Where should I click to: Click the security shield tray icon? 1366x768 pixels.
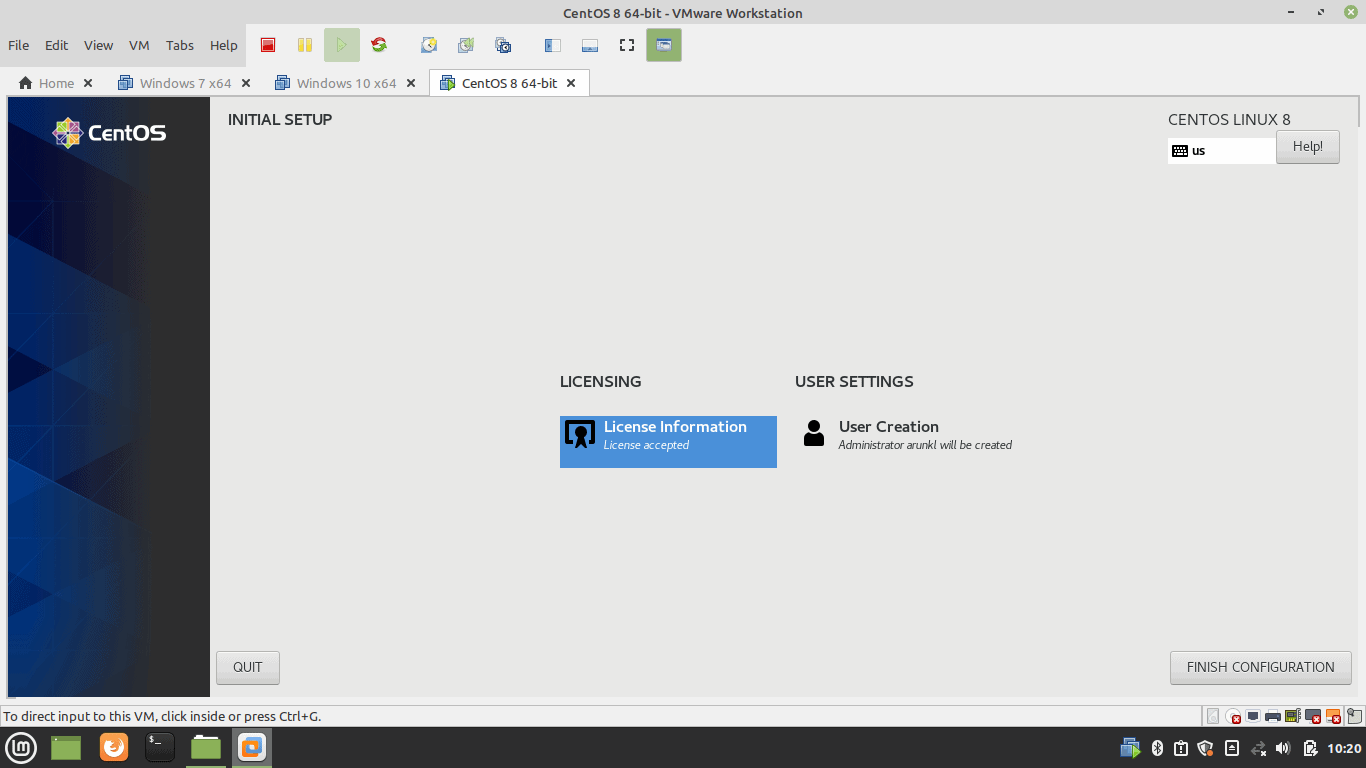point(1205,748)
